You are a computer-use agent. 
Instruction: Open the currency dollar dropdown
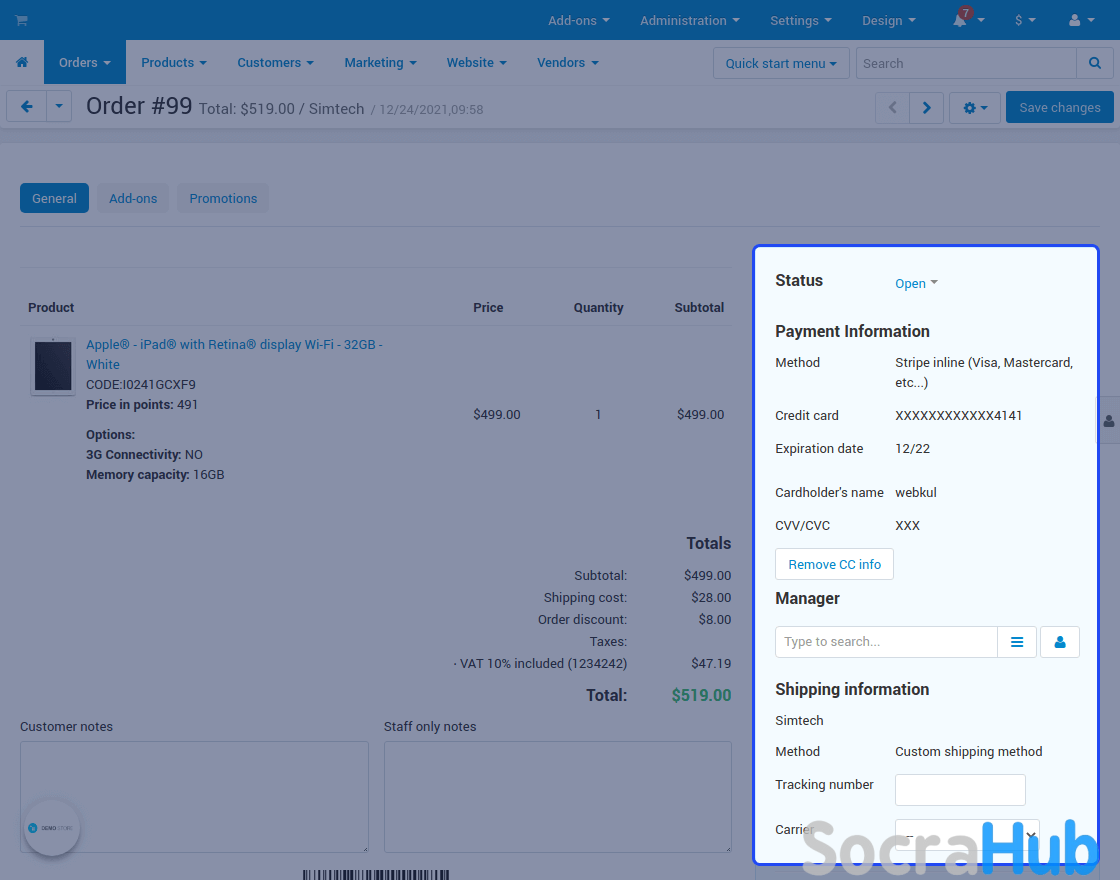pos(1025,20)
